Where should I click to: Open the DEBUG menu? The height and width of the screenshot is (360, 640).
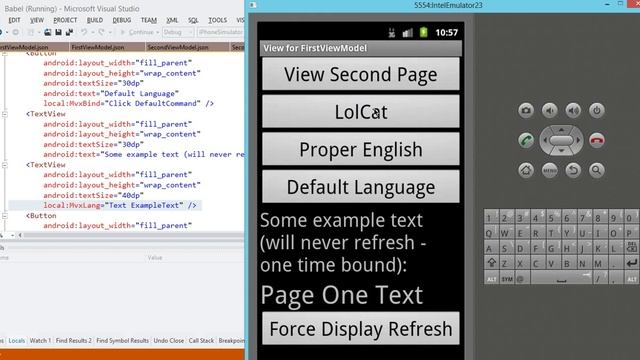pos(122,20)
